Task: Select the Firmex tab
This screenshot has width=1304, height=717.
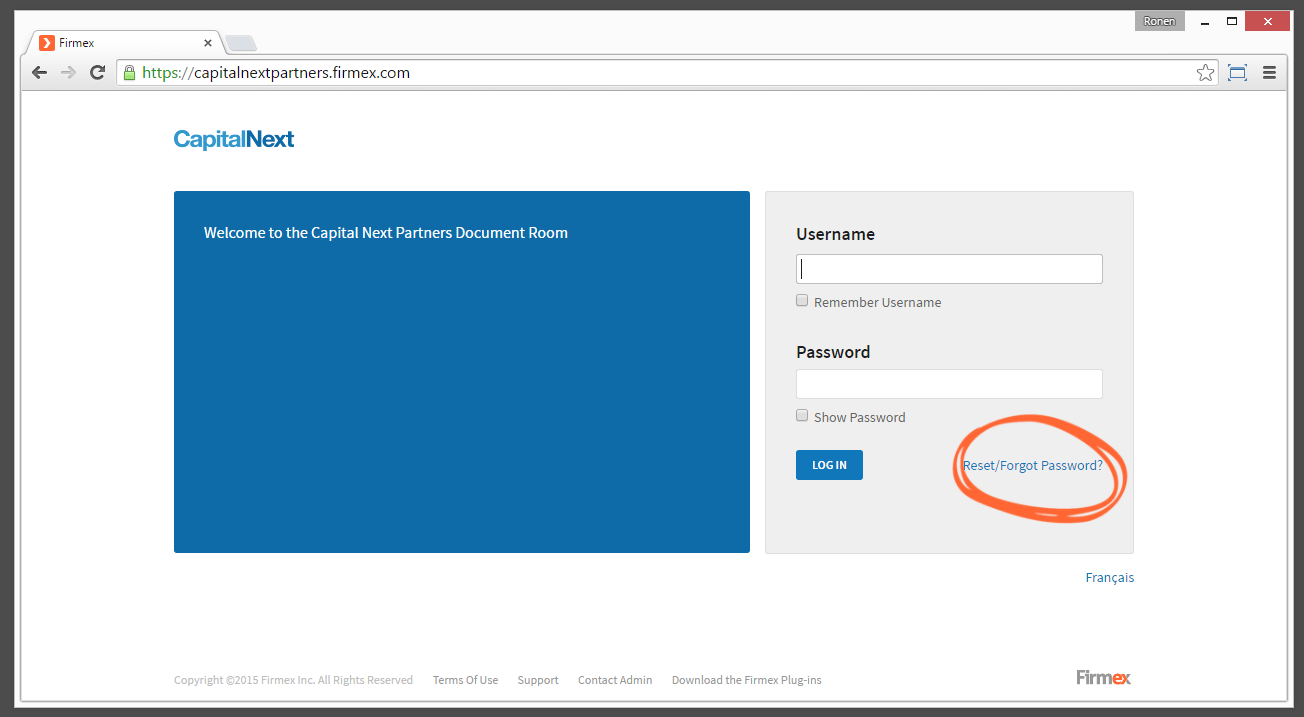Action: tap(124, 43)
